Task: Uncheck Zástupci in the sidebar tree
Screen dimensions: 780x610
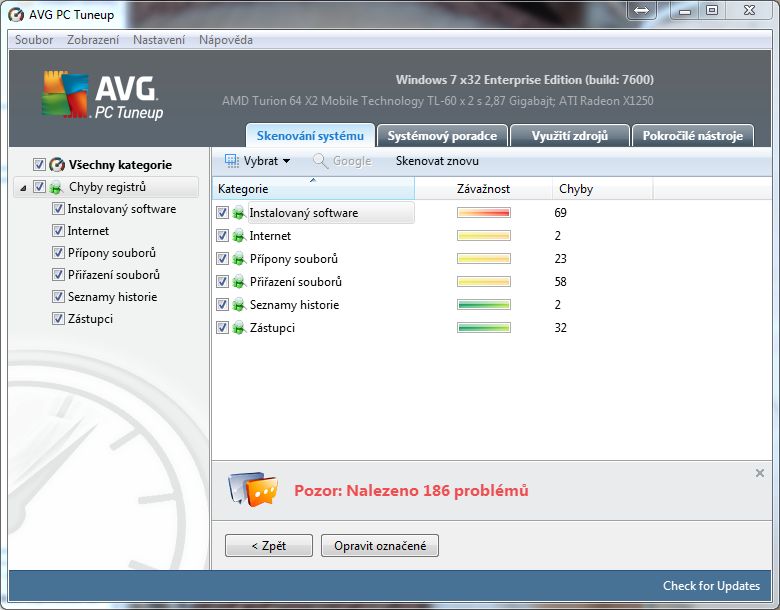Action: tap(58, 318)
